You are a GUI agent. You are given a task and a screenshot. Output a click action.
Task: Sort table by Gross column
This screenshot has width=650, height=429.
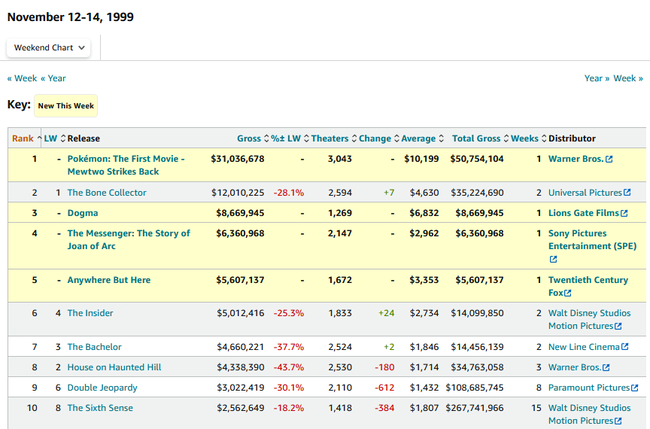tap(253, 138)
